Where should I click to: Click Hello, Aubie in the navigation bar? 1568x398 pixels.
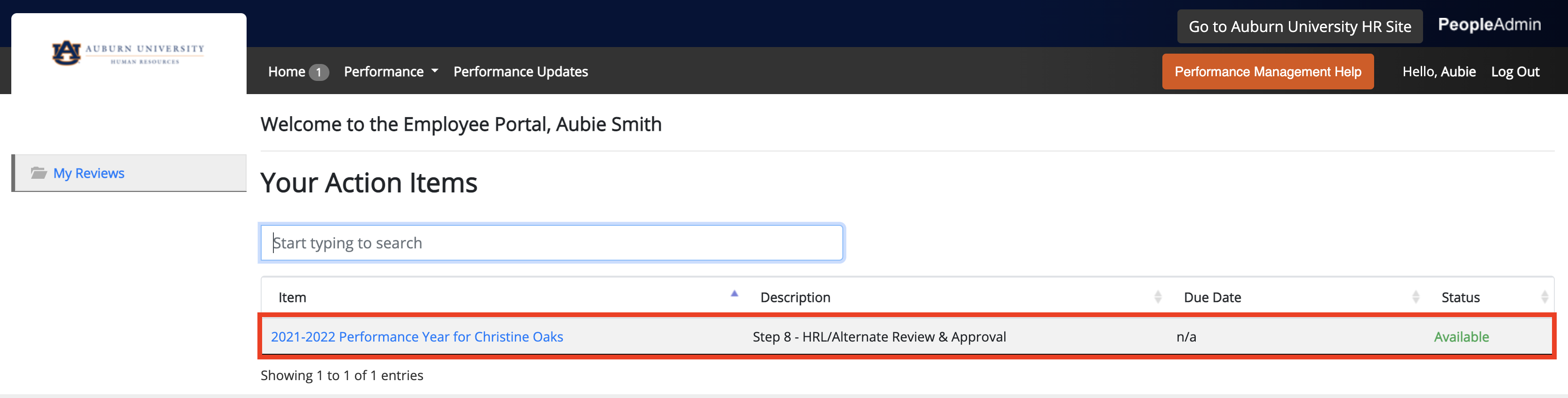1439,72
